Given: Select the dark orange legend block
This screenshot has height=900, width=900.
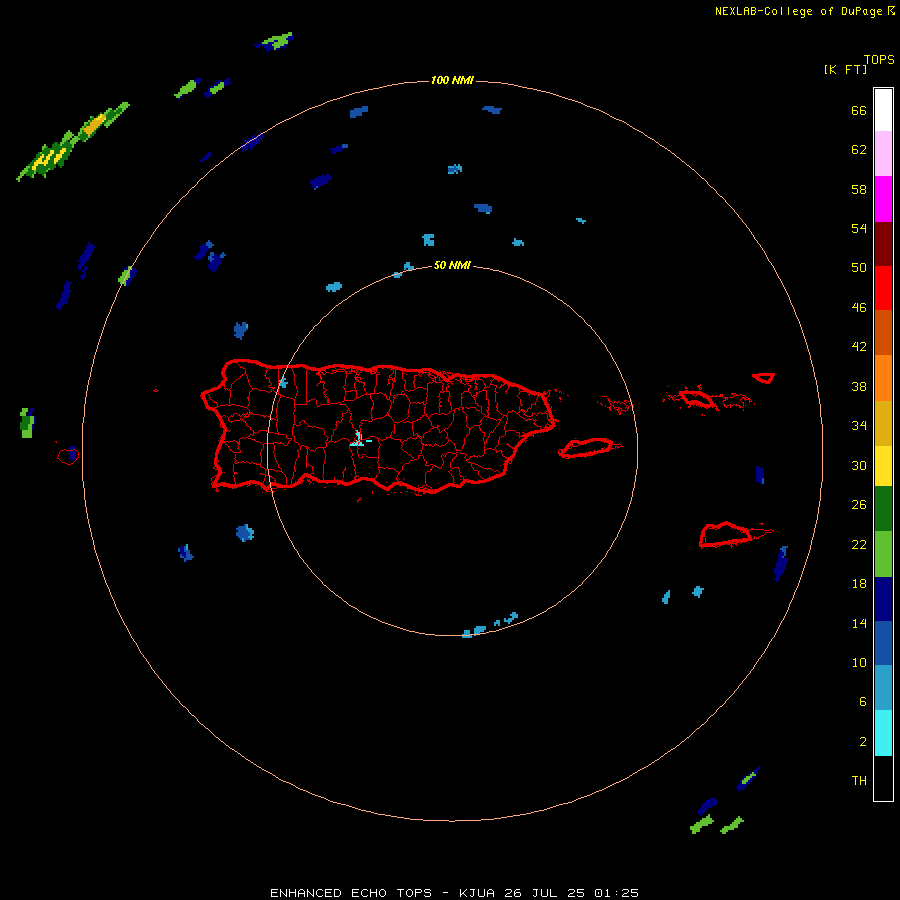Looking at the screenshot, I should pyautogui.click(x=883, y=332).
